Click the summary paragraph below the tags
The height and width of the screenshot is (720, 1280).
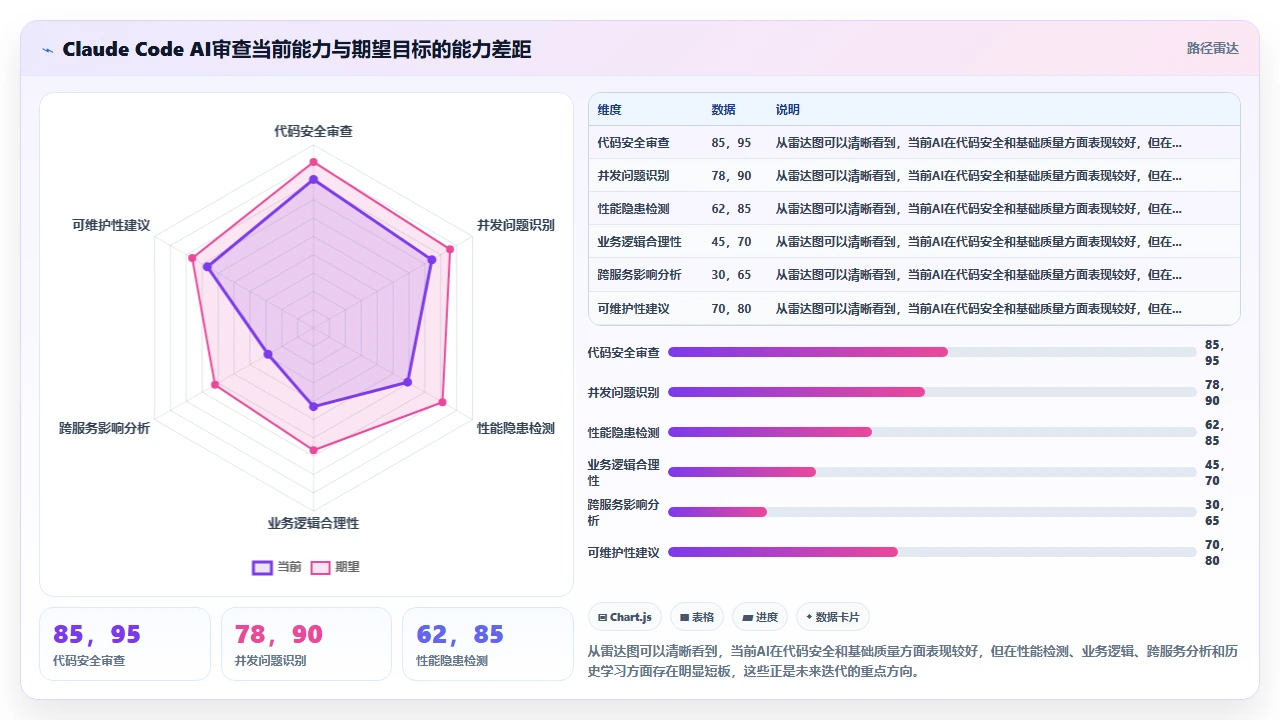[913, 661]
